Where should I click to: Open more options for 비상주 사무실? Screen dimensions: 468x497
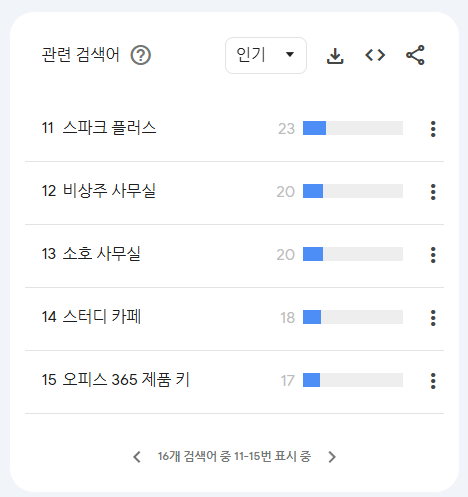pos(433,192)
